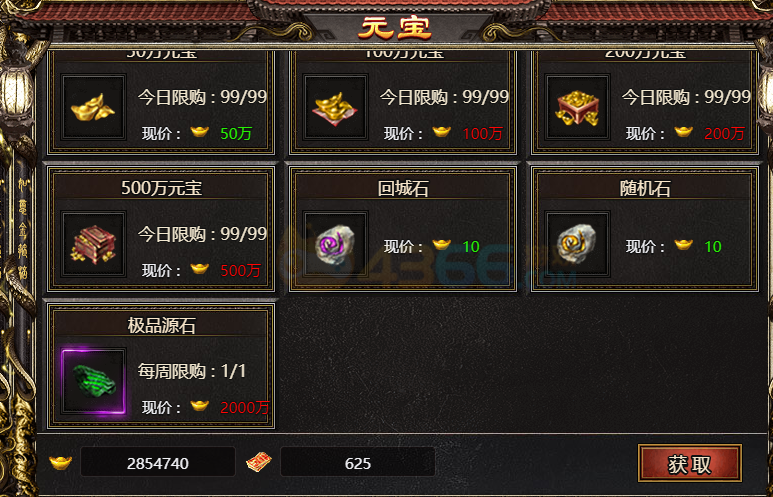The height and width of the screenshot is (497, 773).
Task: Click the 回城石 item title
Action: [403, 188]
